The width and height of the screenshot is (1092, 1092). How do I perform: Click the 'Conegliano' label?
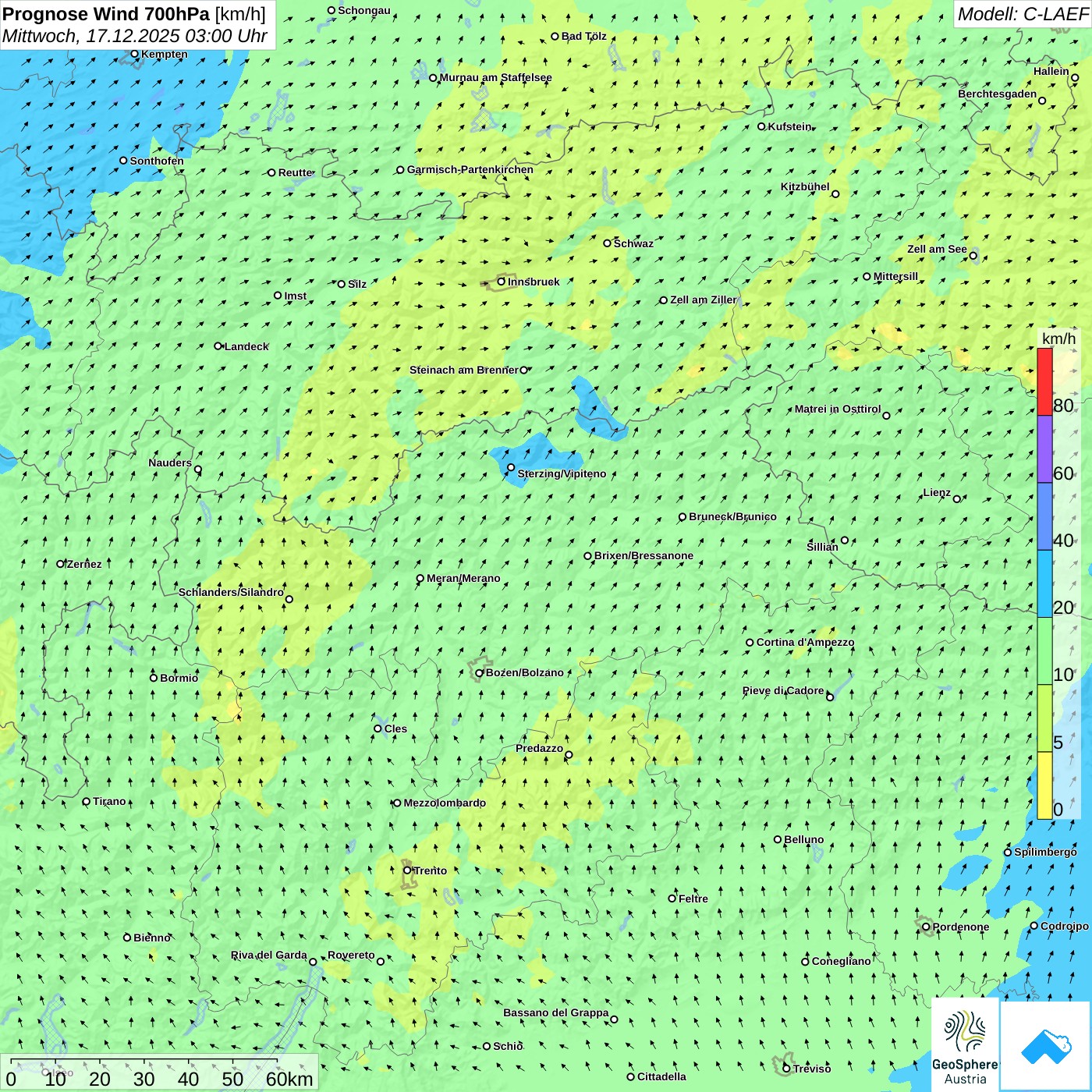click(841, 961)
